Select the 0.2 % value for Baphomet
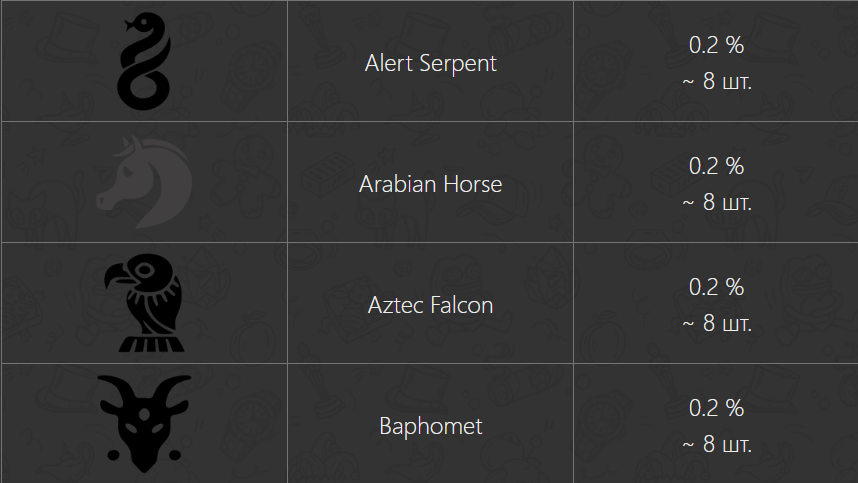 click(716, 408)
